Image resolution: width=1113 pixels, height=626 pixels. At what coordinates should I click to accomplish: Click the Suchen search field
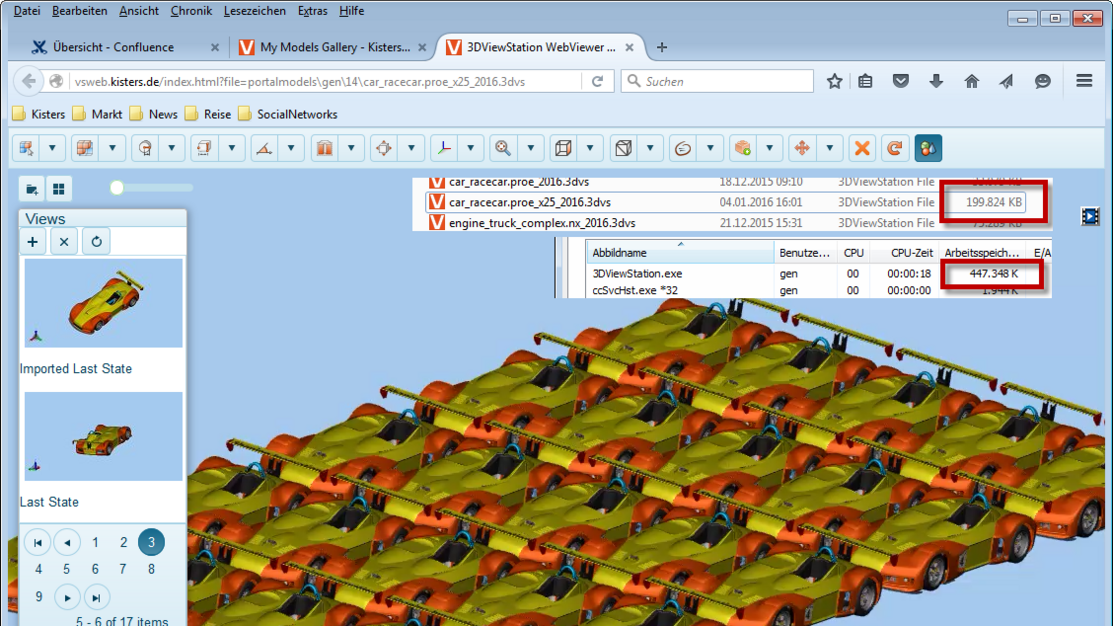coord(717,82)
